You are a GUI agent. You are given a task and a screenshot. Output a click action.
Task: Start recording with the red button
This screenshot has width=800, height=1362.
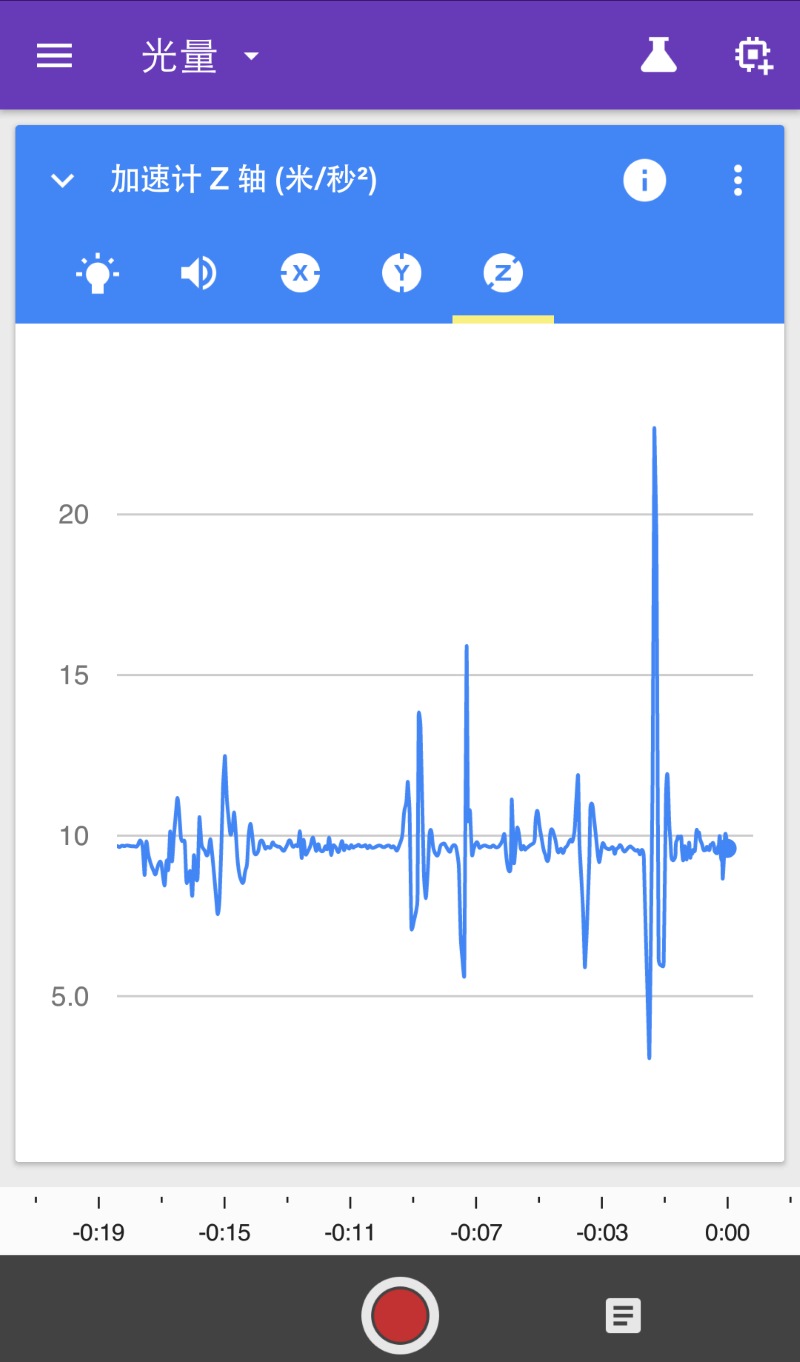pos(400,1315)
